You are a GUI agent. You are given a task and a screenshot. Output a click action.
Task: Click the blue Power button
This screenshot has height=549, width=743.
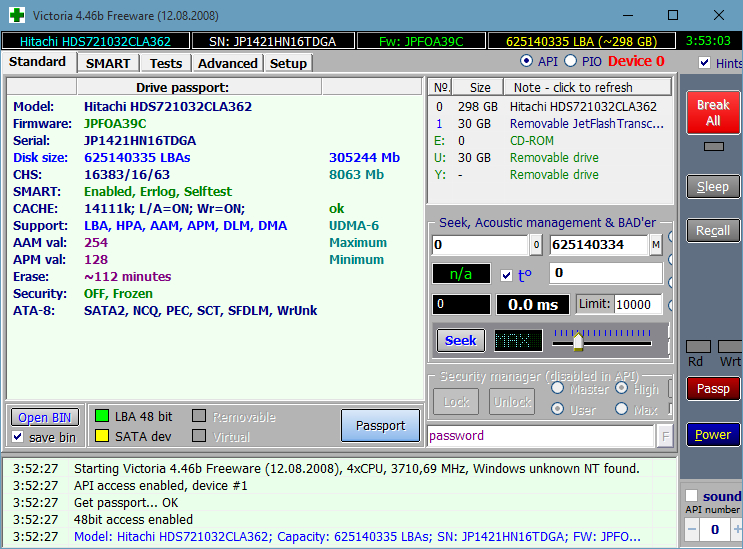click(713, 434)
